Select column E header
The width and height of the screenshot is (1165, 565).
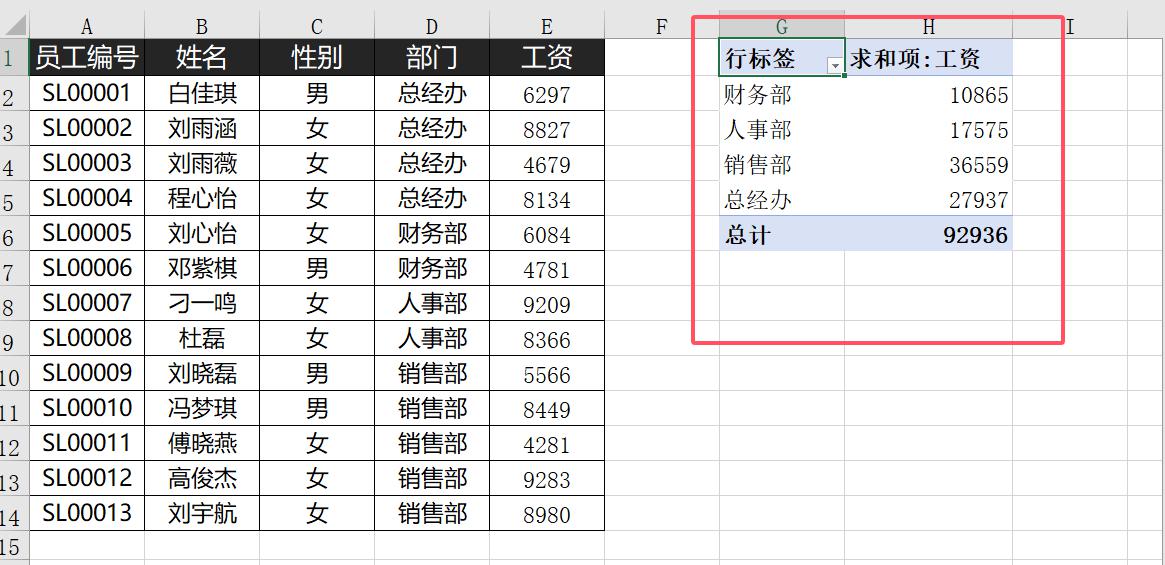[547, 27]
